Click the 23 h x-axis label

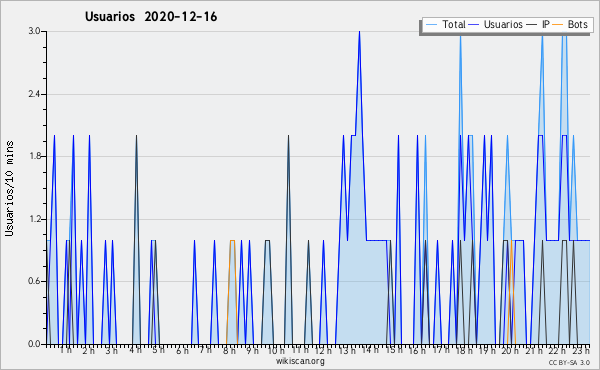point(581,350)
